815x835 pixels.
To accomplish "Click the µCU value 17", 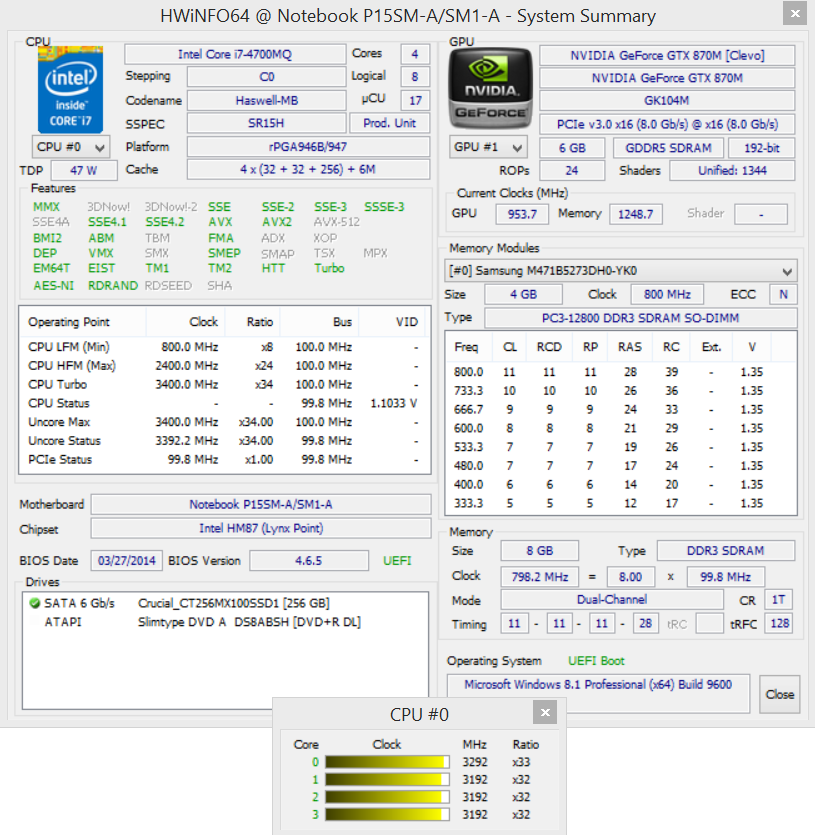I will pyautogui.click(x=415, y=100).
